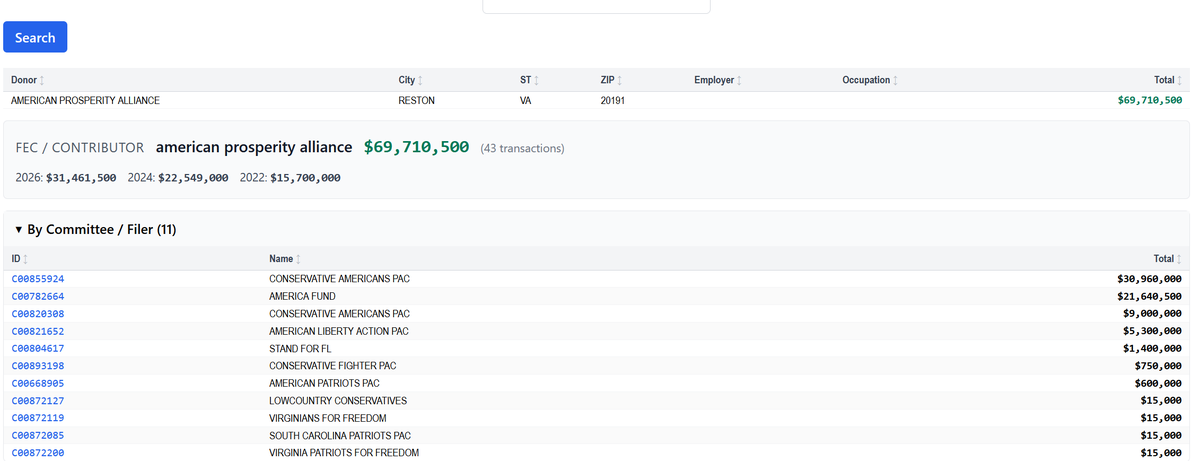The width and height of the screenshot is (1200, 461).
Task: Click the AMERICA FUND committee name
Action: tap(302, 296)
